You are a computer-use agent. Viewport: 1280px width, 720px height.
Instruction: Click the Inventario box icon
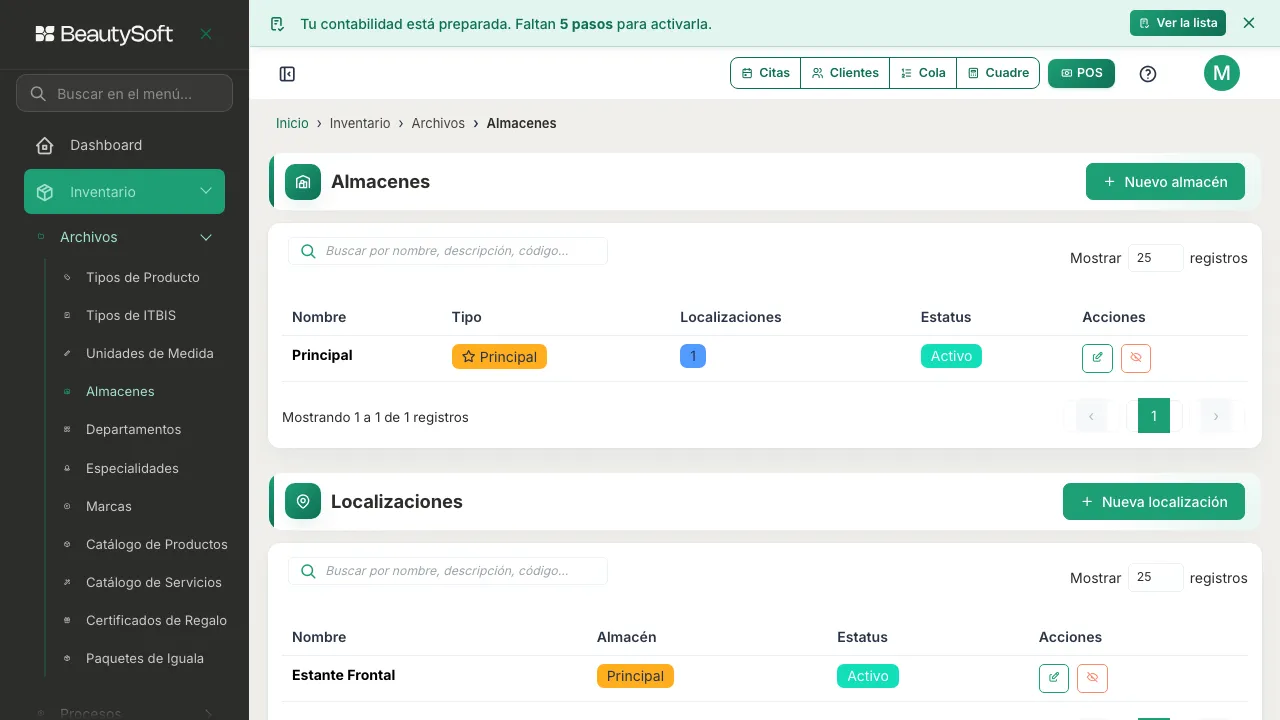(44, 192)
